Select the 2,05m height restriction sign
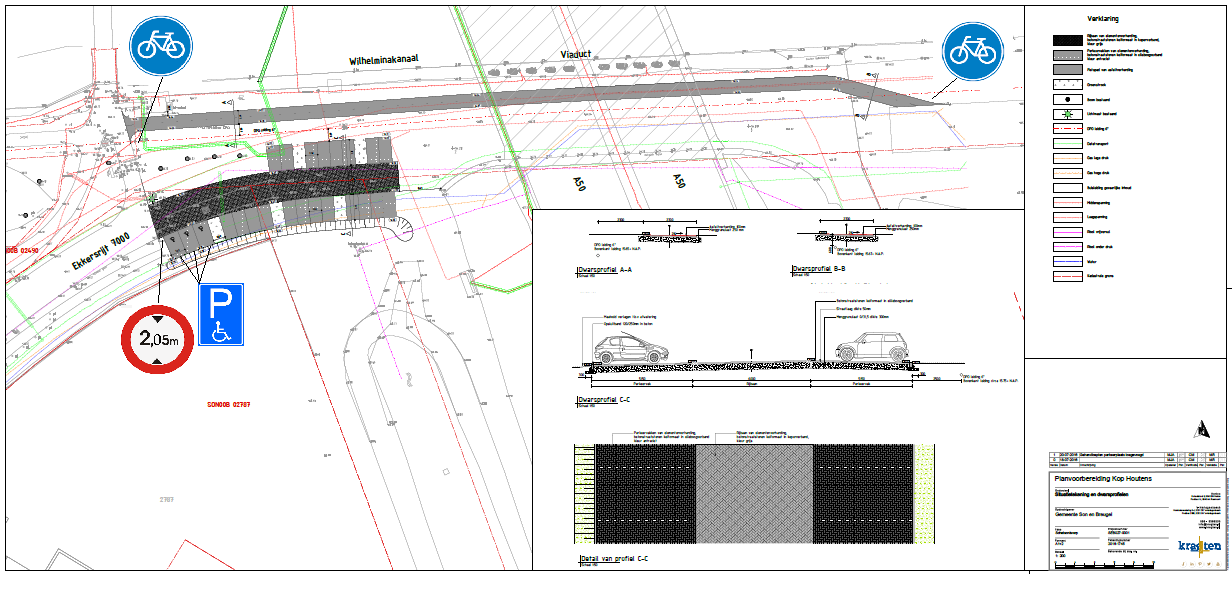 154,338
